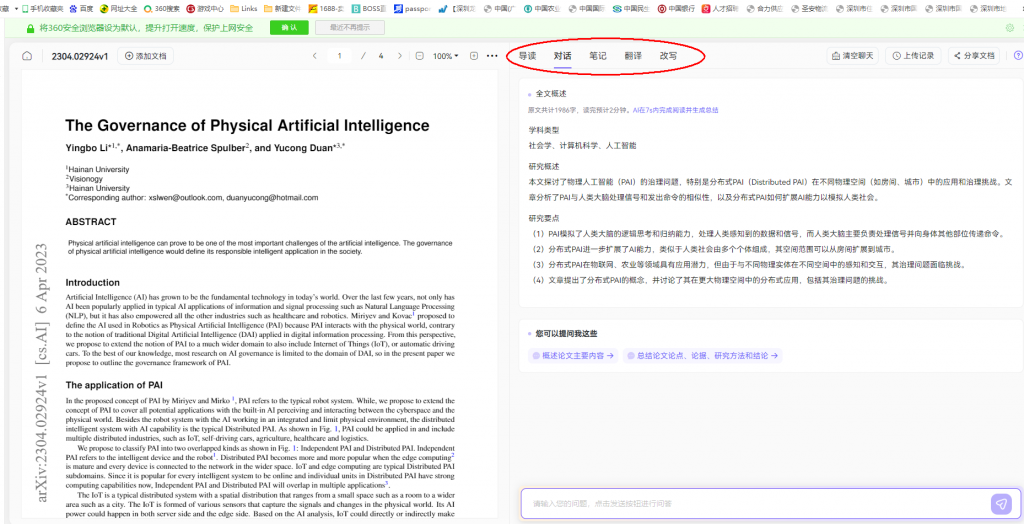Open the 新建文件 bookmark folder

tap(282, 9)
